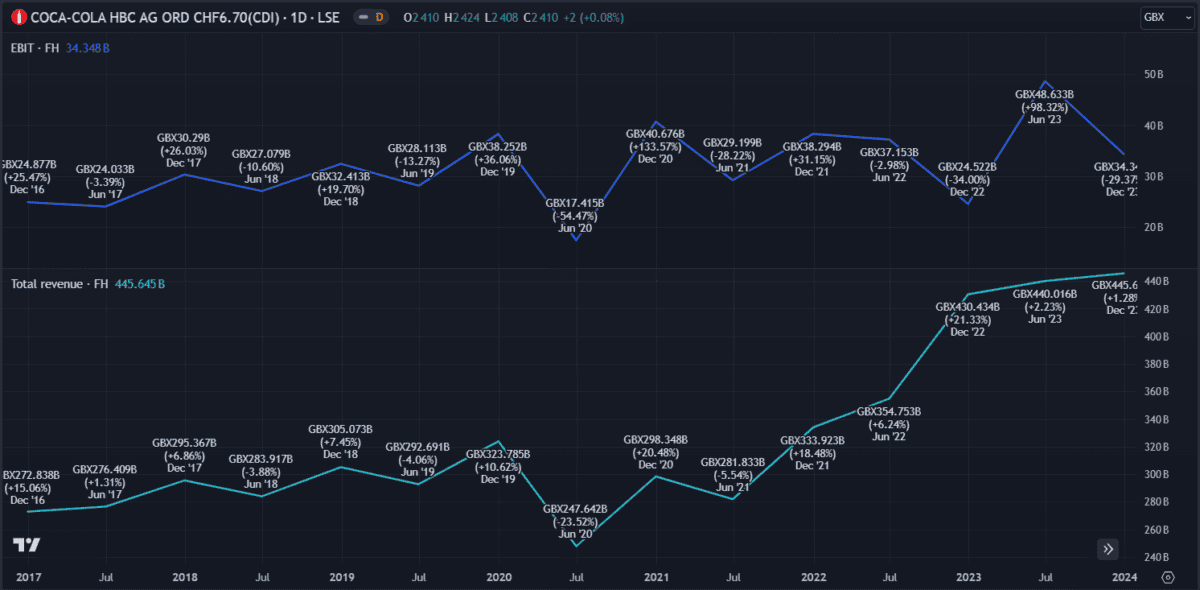
Task: Click the 2020 marker on time axis
Action: pyautogui.click(x=499, y=577)
